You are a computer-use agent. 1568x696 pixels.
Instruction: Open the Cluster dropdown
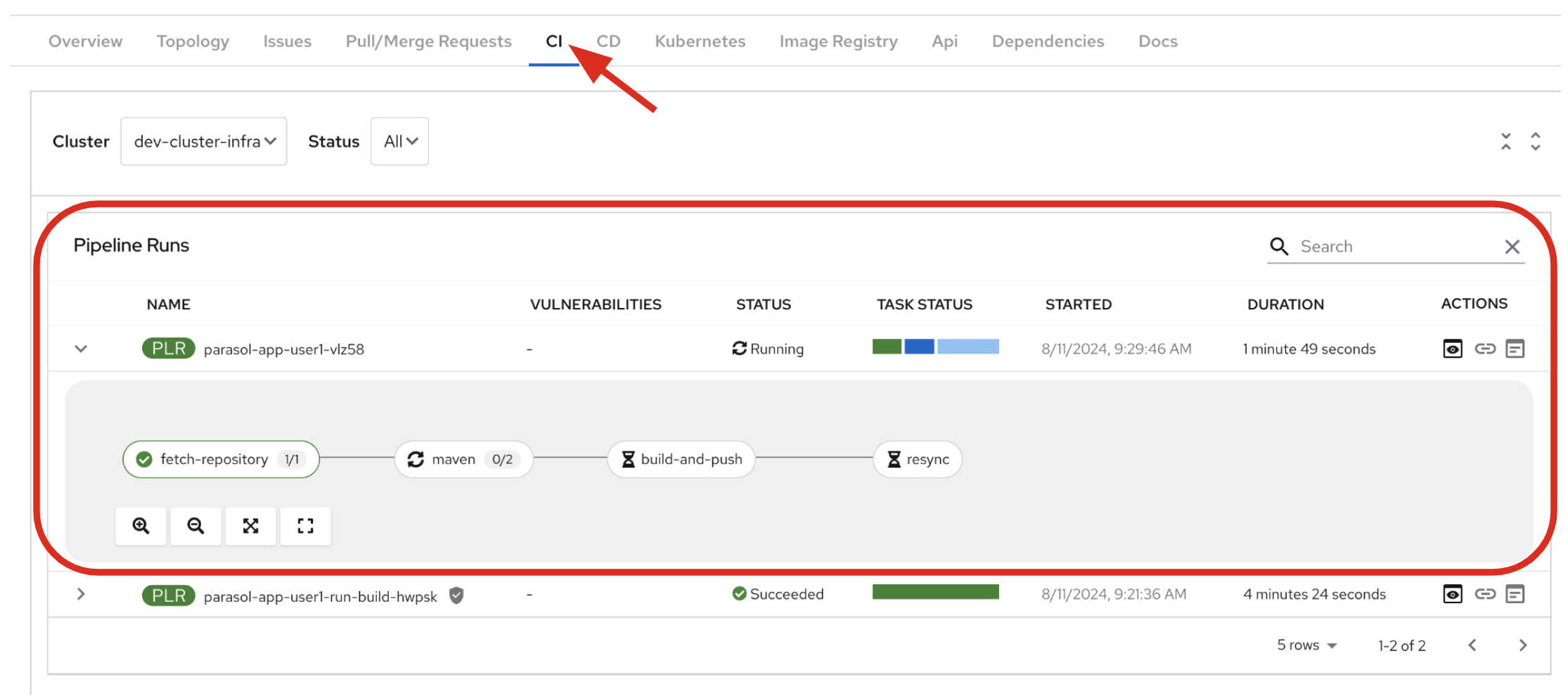[x=203, y=141]
